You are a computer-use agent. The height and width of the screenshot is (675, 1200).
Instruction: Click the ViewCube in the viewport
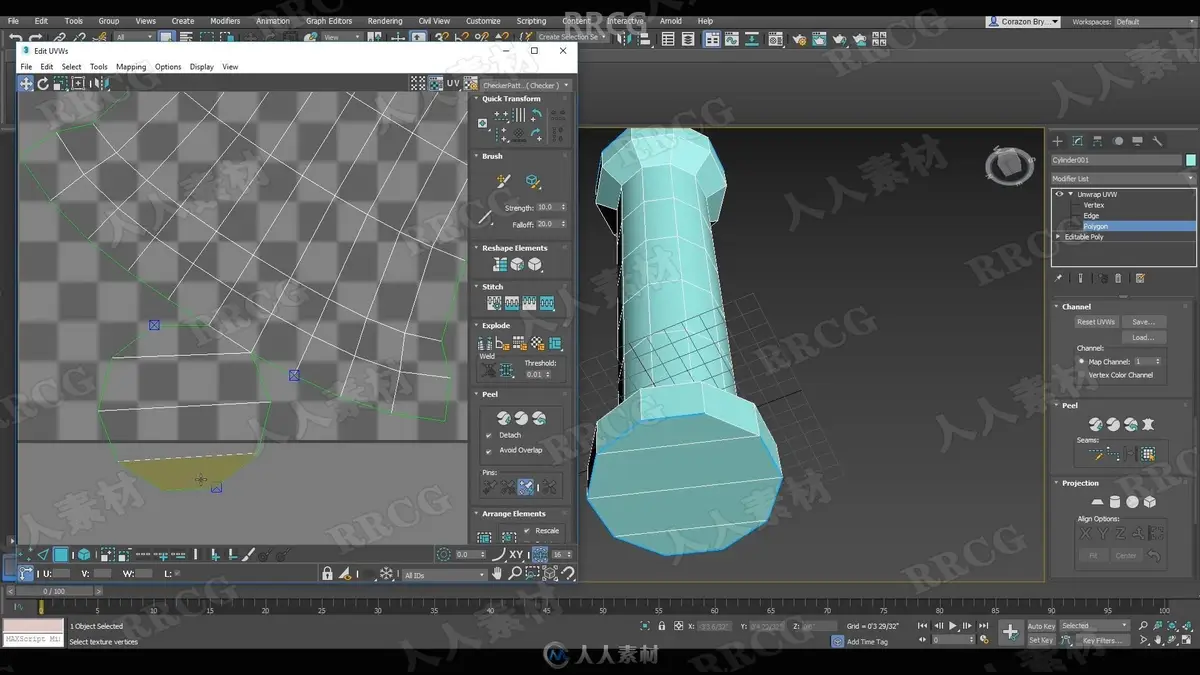tap(1009, 166)
